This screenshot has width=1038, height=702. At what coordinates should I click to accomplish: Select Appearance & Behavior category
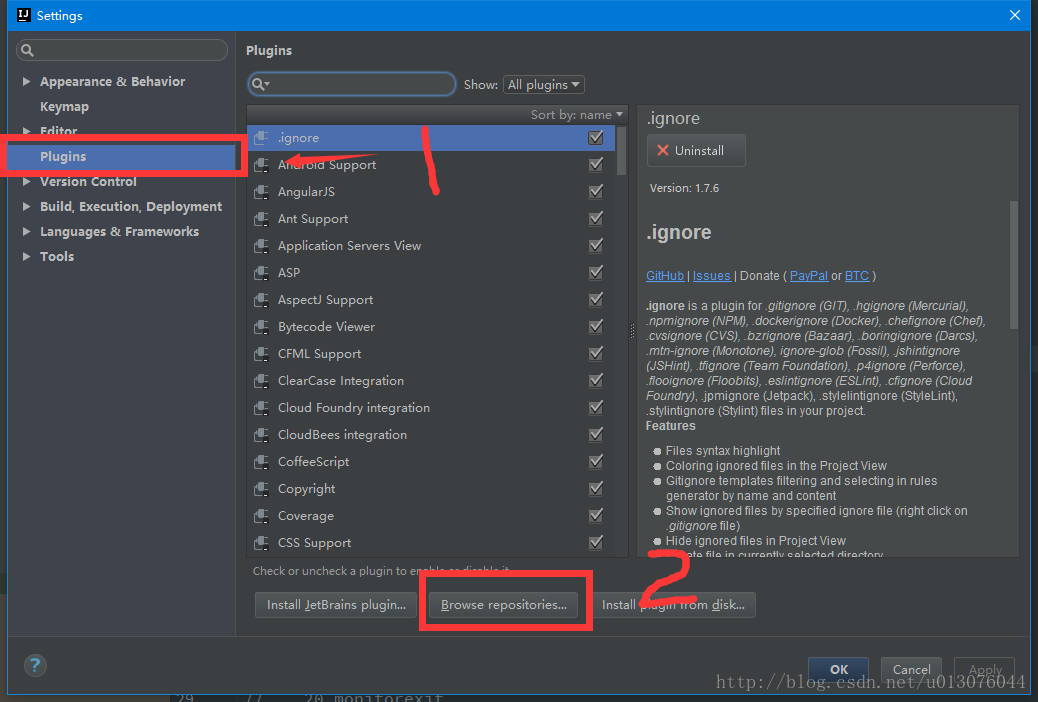click(x=113, y=81)
